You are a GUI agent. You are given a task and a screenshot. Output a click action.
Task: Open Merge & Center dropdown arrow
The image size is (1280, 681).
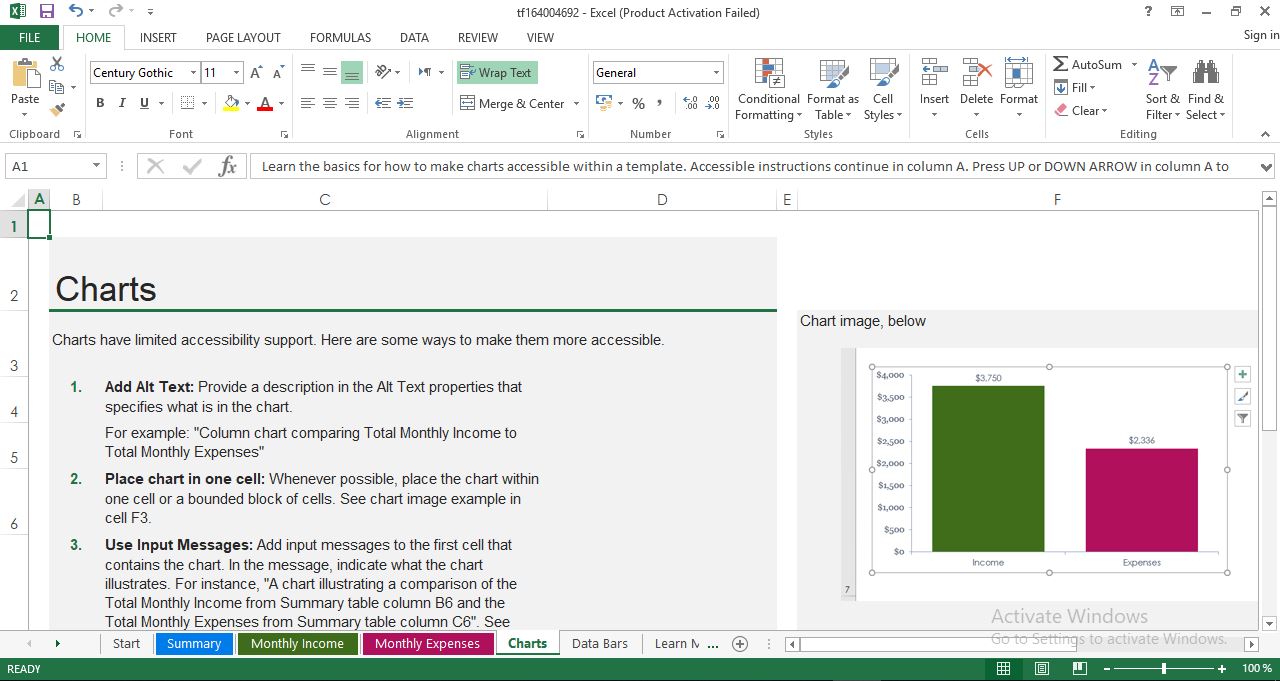(575, 103)
